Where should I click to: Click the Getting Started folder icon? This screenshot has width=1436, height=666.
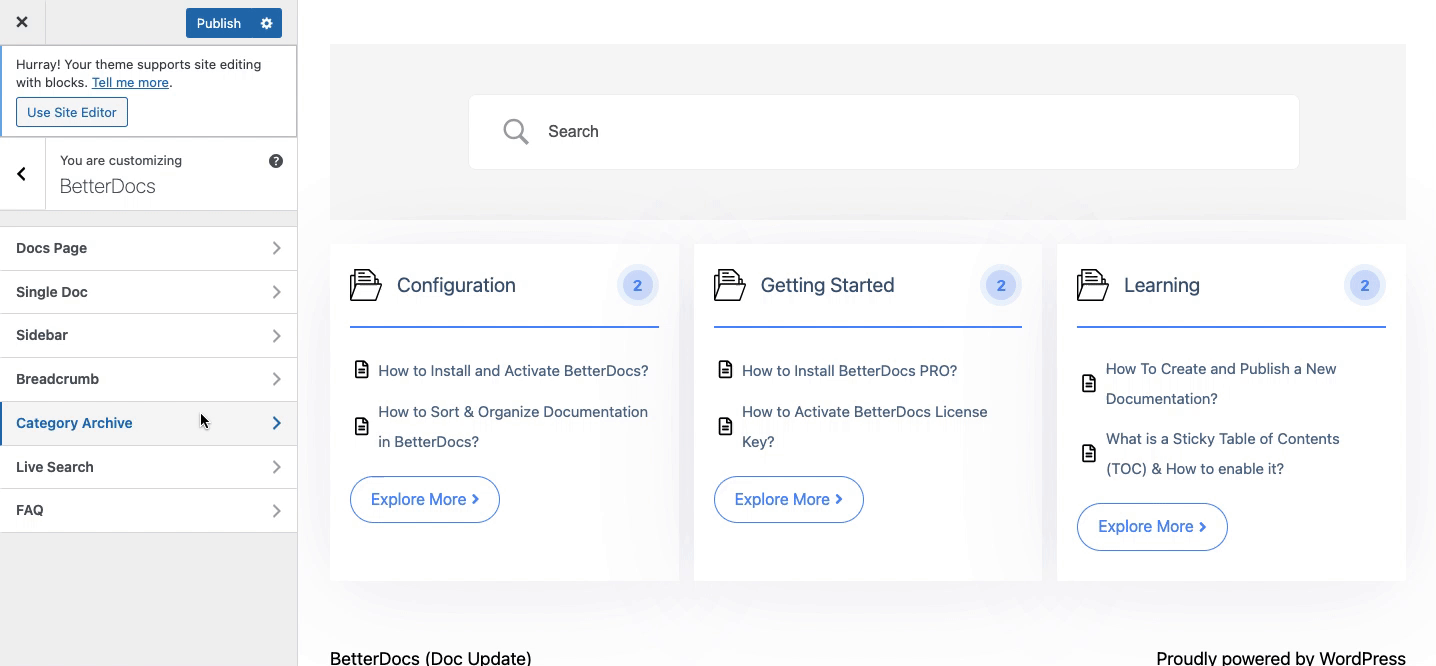pyautogui.click(x=729, y=285)
